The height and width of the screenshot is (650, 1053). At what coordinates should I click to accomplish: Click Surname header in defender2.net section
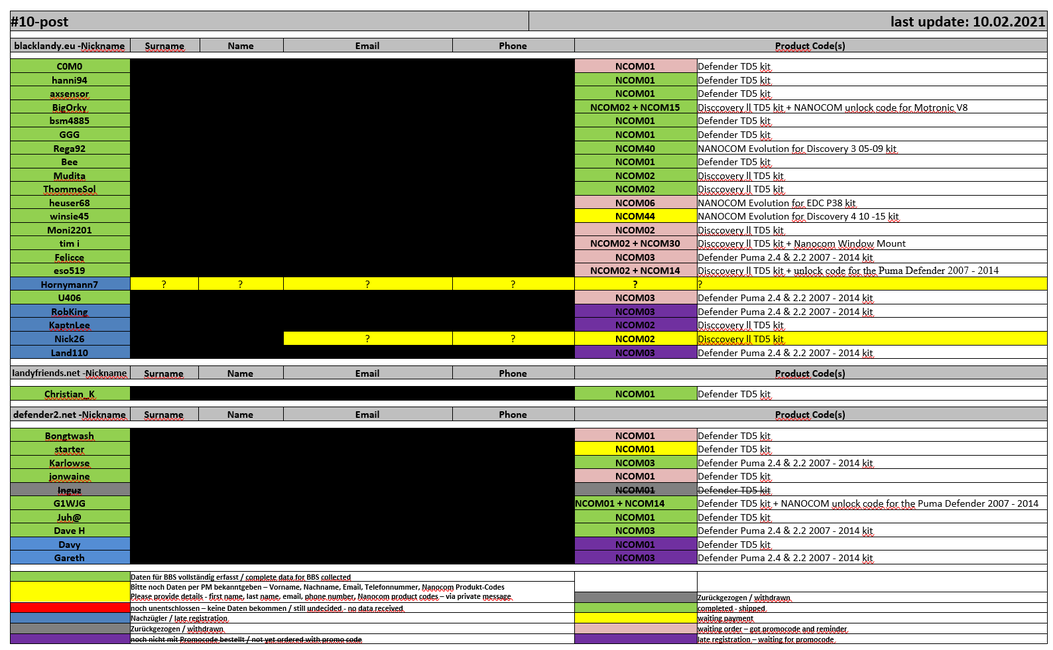(165, 414)
